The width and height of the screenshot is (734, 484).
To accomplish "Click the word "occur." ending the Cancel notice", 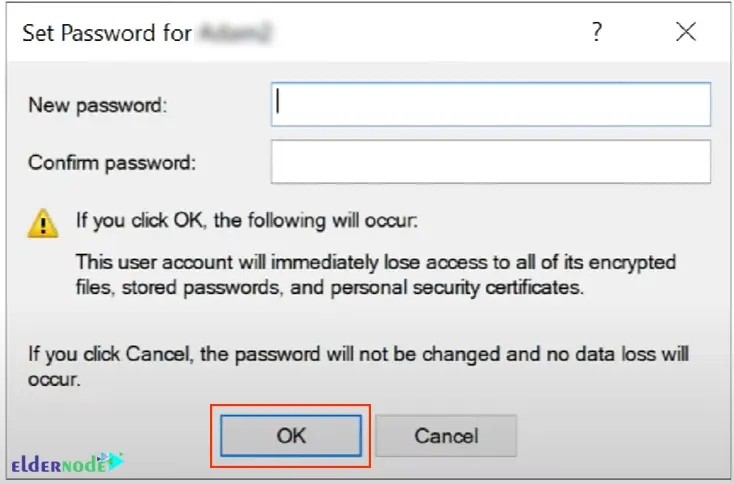I will coord(54,380).
